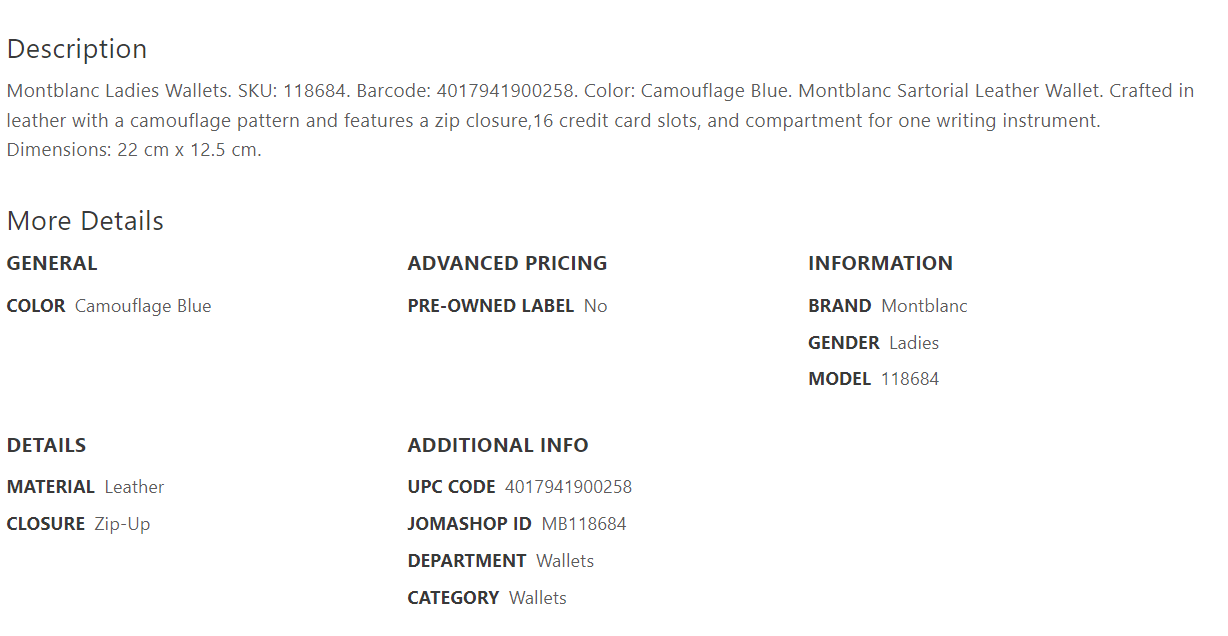Viewport: 1228px width, 636px height.
Task: Click the Leather material value
Action: tap(134, 487)
